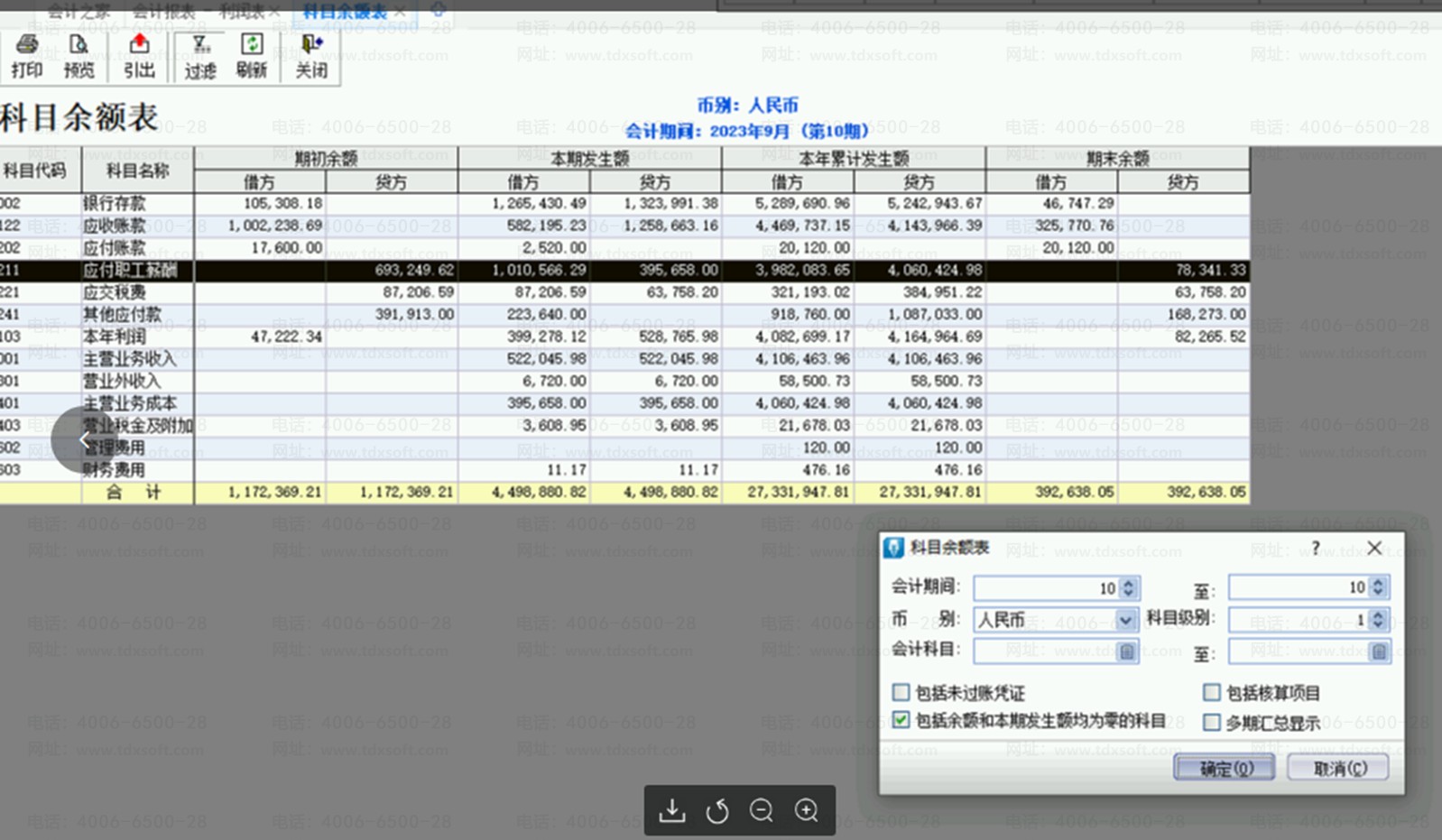Expand the 币别 人民币 dropdown
This screenshot has height=840, width=1442.
click(x=1125, y=620)
